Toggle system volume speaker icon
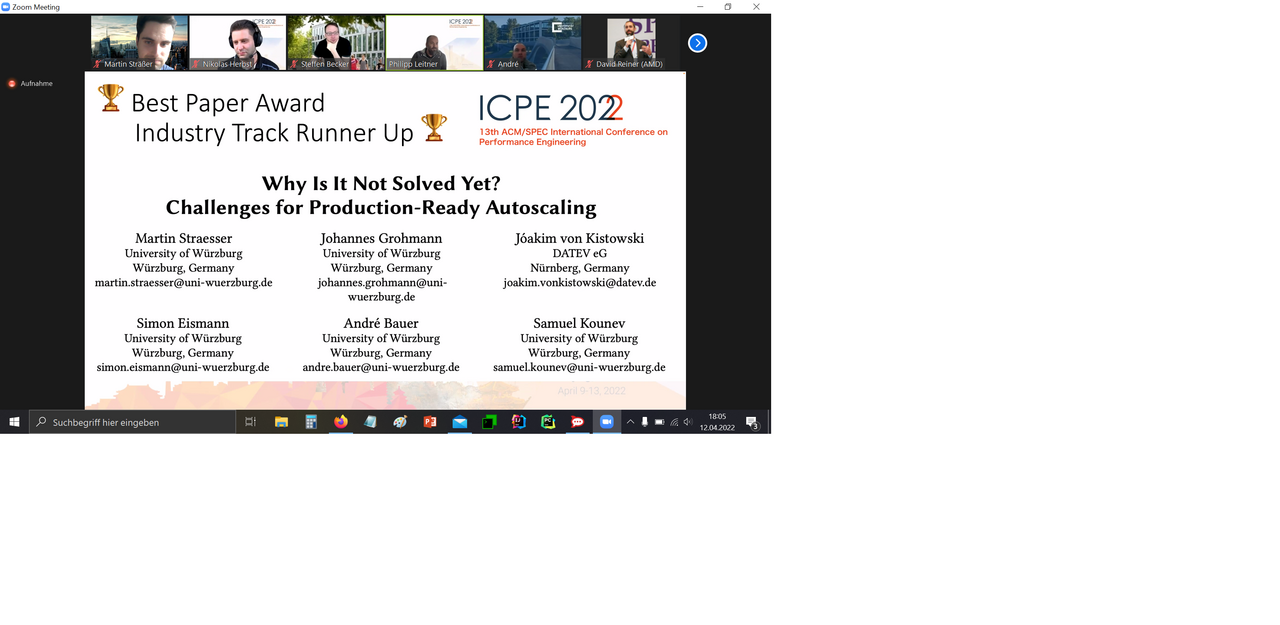The image size is (1280, 625). click(688, 422)
